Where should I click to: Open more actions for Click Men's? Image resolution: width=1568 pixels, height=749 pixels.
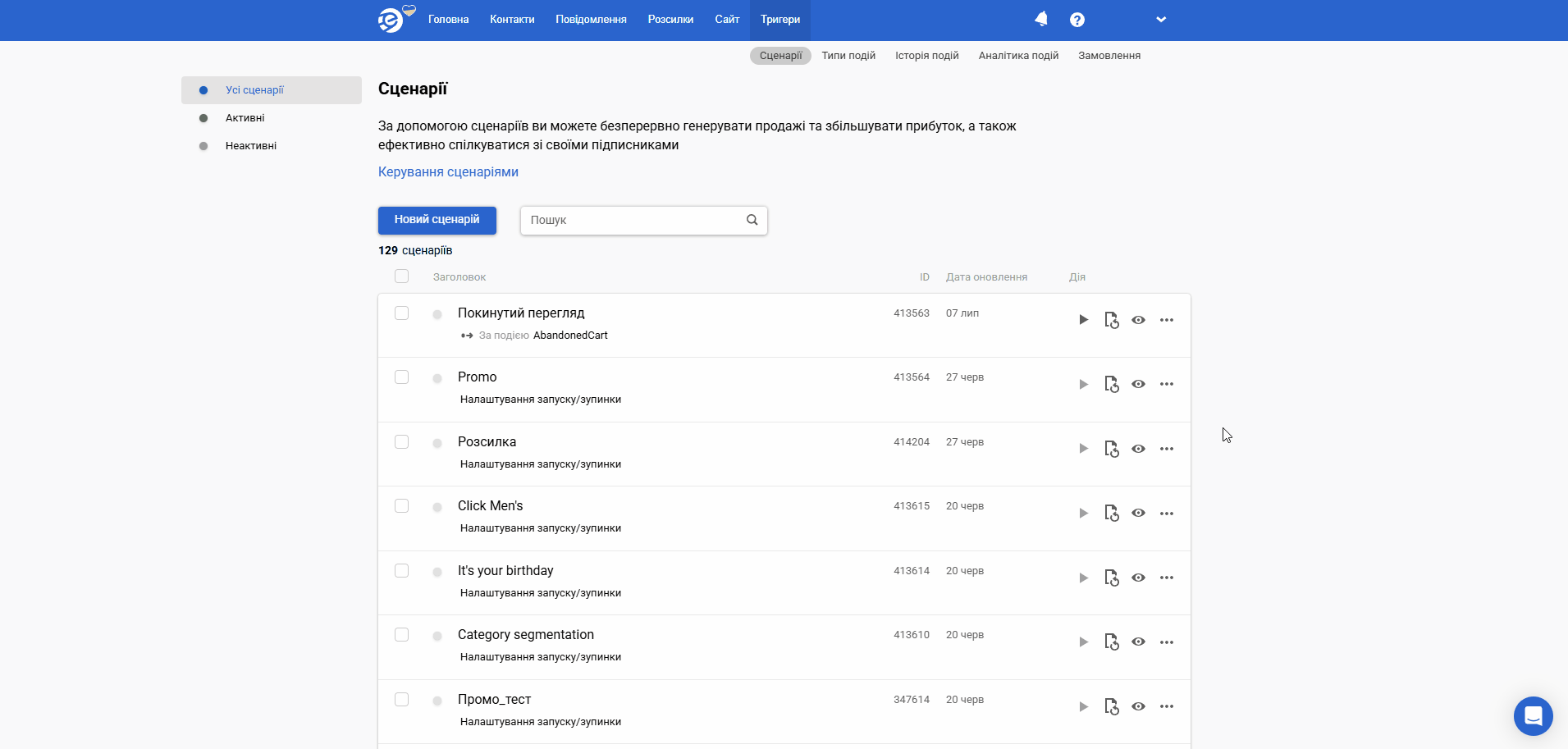click(1167, 513)
